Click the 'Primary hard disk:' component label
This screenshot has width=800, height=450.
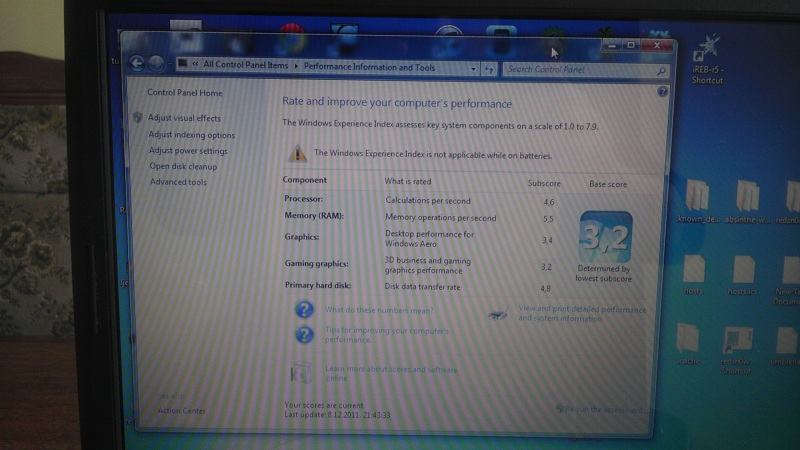tap(318, 285)
